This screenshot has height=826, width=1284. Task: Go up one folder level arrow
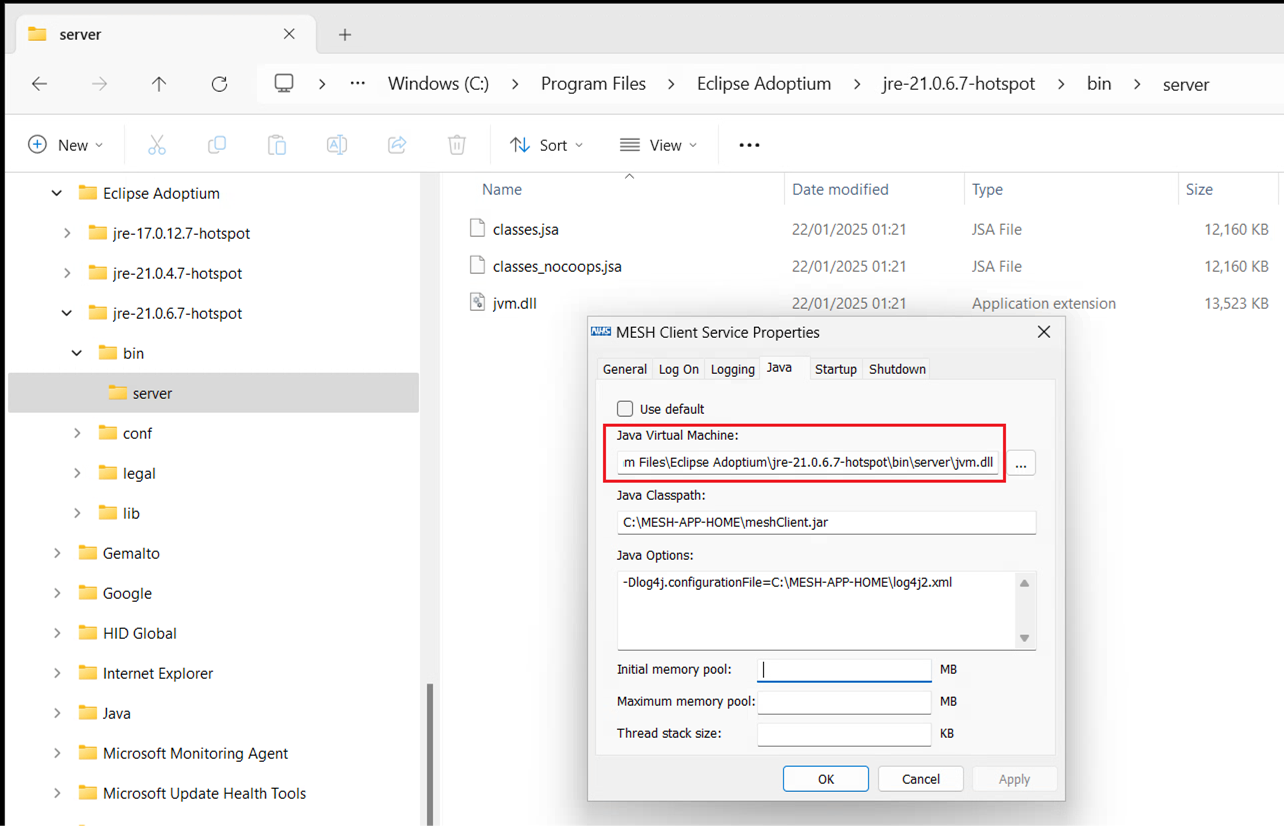coord(159,84)
